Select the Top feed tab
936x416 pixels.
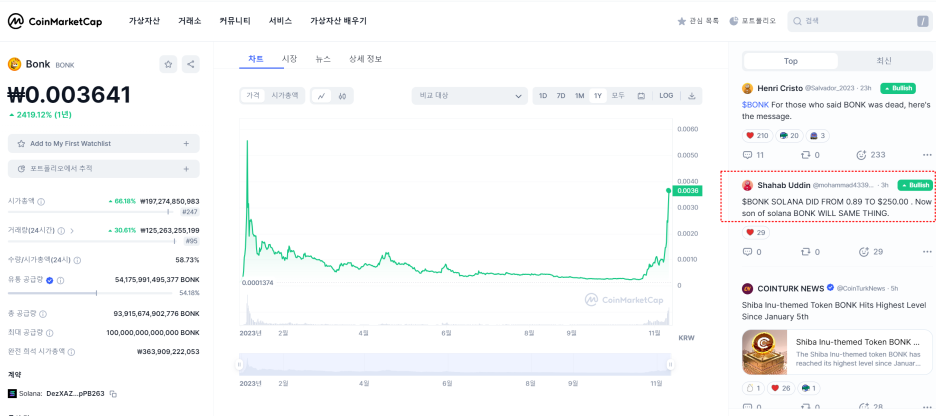(791, 61)
